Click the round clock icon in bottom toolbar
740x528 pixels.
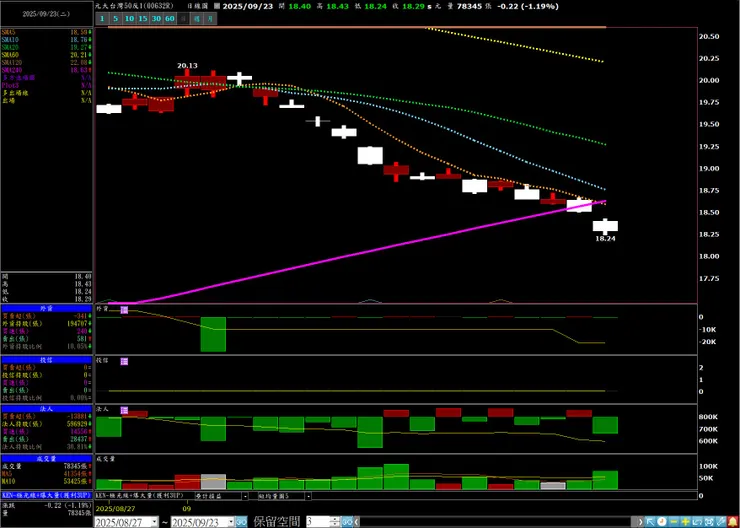(x=662, y=521)
